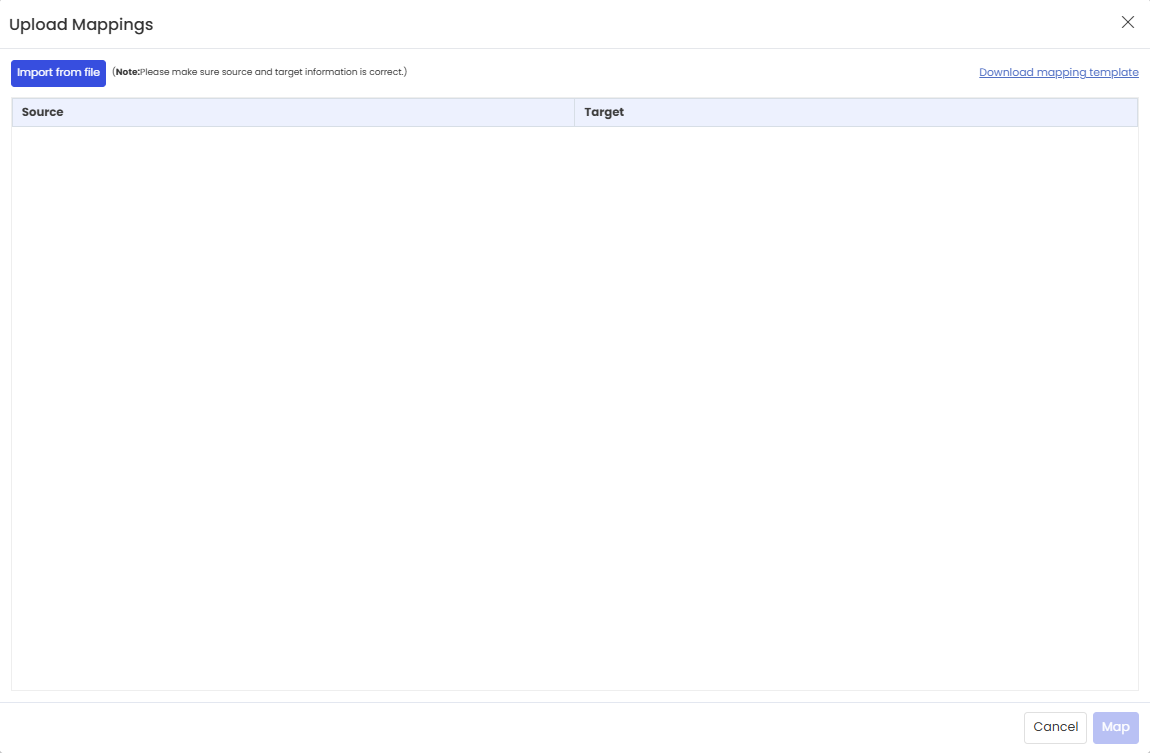Viewport: 1150px width, 753px height.
Task: Select the Source column header
Action: coord(293,112)
